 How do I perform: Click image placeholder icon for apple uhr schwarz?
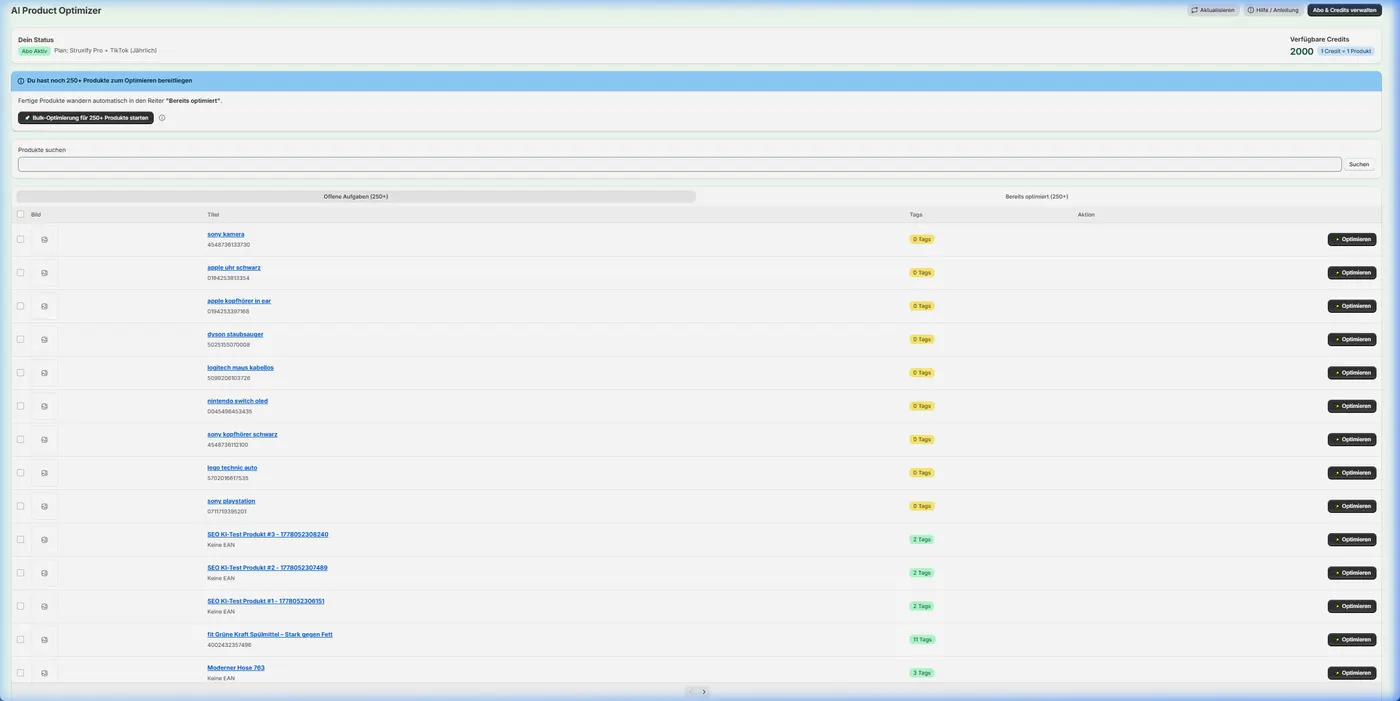click(44, 272)
